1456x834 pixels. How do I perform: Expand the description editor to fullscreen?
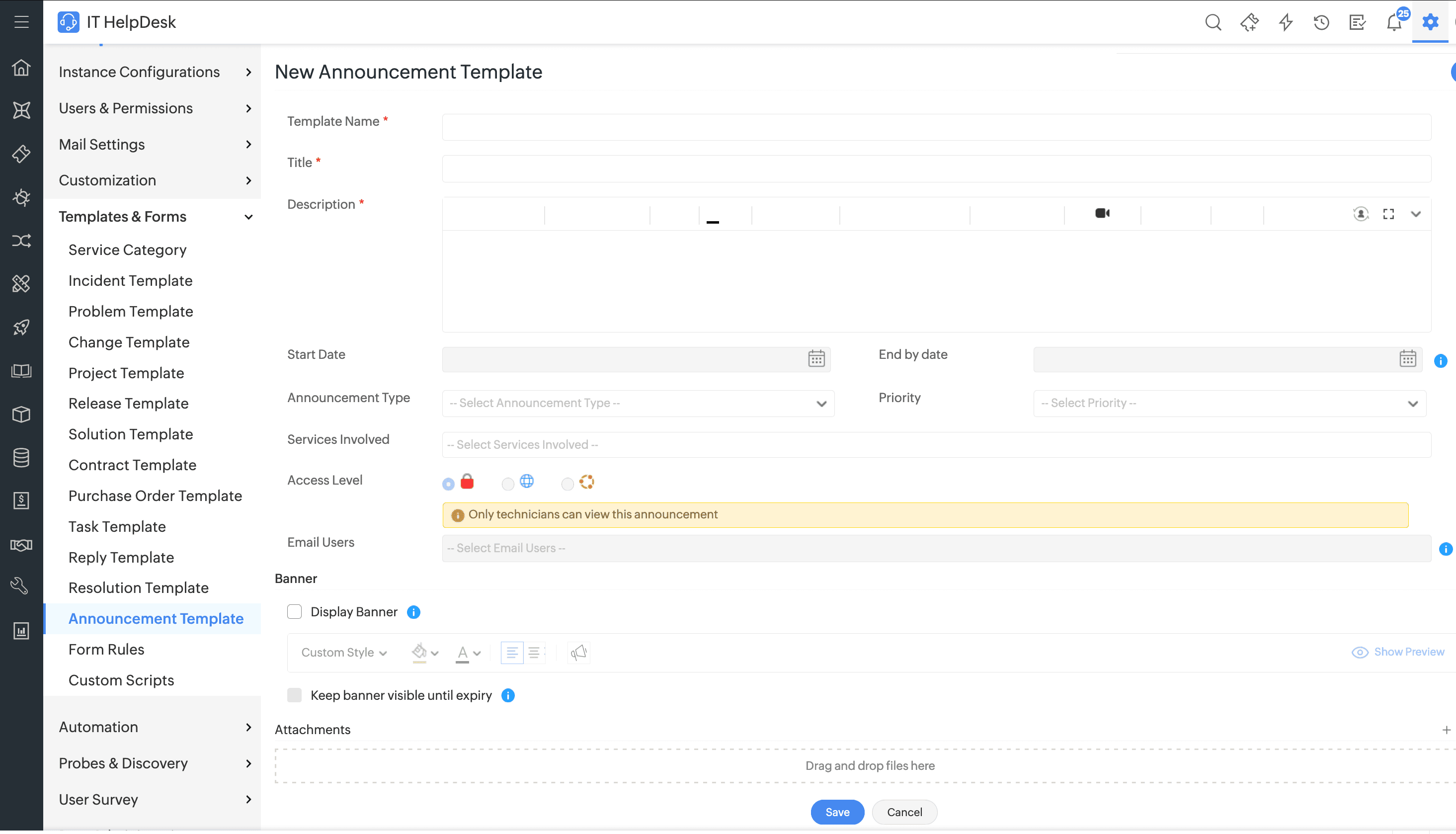[1388, 214]
